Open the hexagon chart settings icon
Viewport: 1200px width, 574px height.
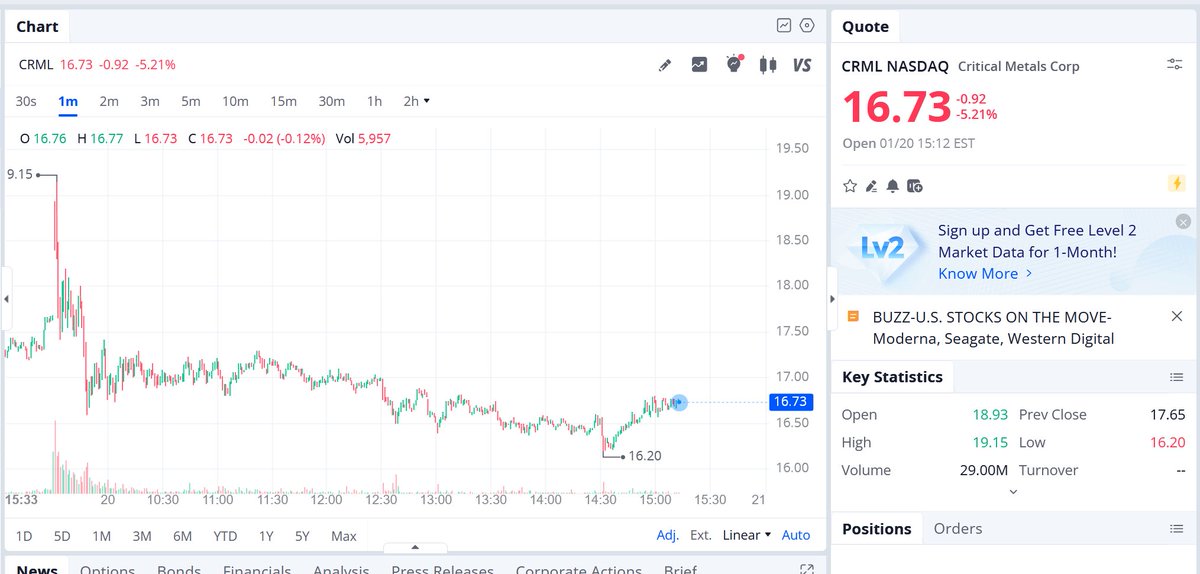808,26
